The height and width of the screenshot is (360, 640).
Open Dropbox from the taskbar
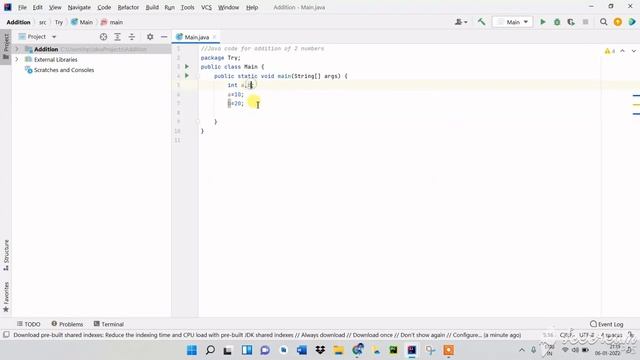point(320,350)
